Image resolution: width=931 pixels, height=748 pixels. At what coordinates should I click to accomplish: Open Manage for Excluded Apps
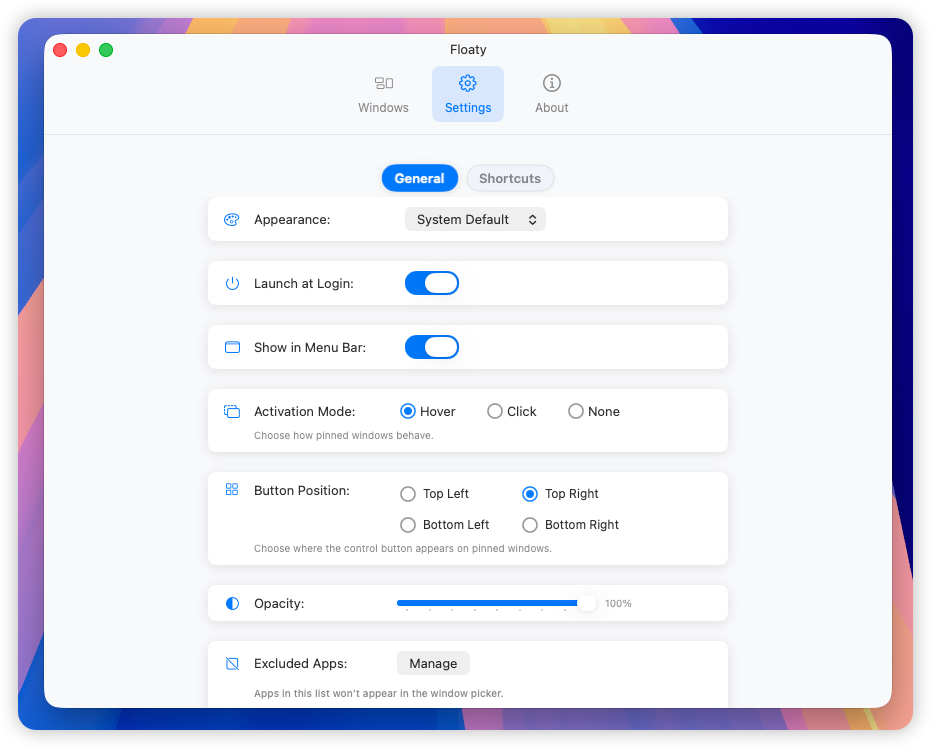click(x=433, y=663)
